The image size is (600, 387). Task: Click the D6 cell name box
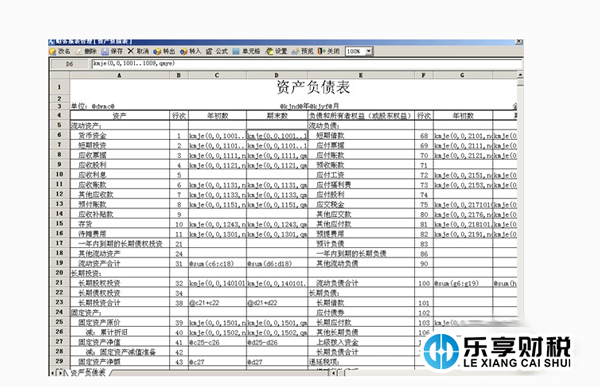70,64
